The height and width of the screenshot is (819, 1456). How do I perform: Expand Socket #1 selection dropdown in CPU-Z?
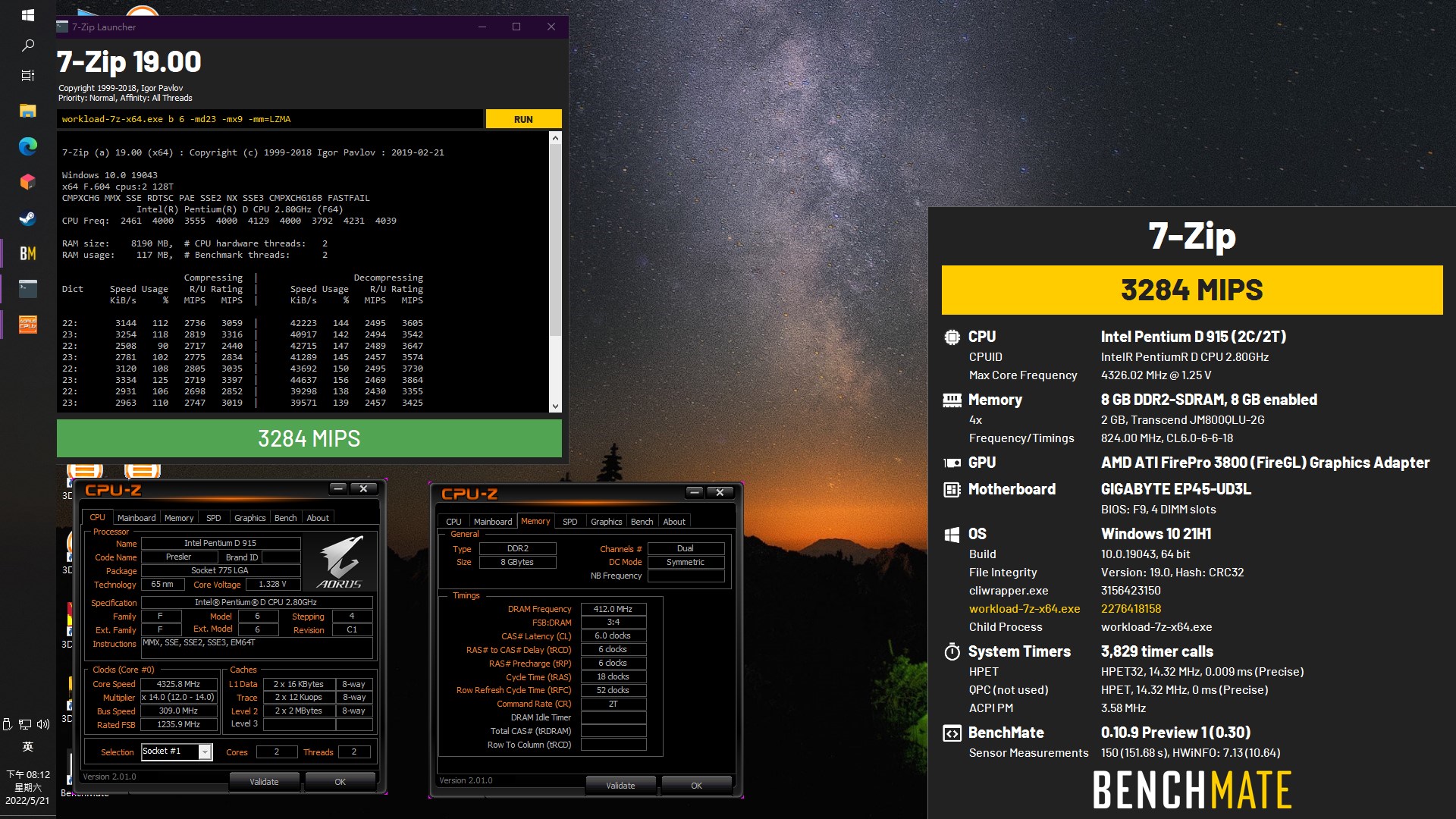(x=205, y=752)
